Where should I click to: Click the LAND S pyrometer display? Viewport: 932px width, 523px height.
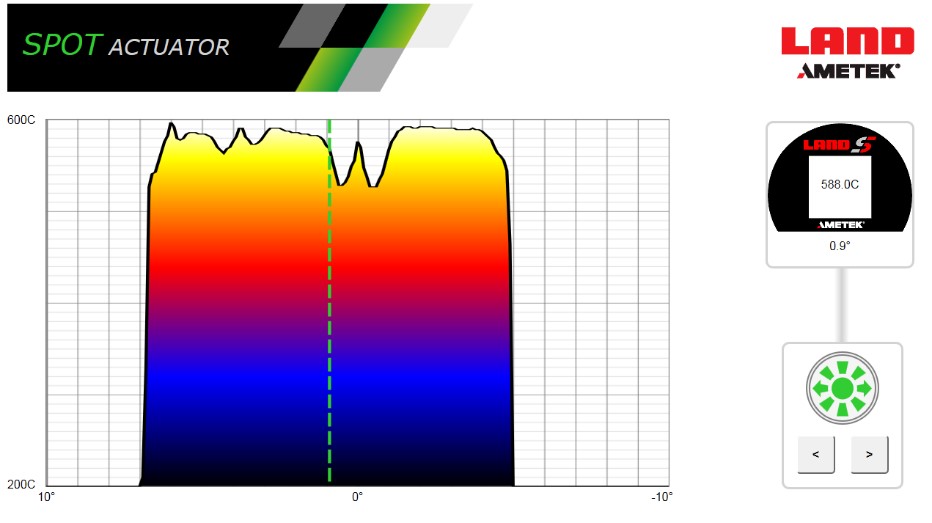(840, 178)
